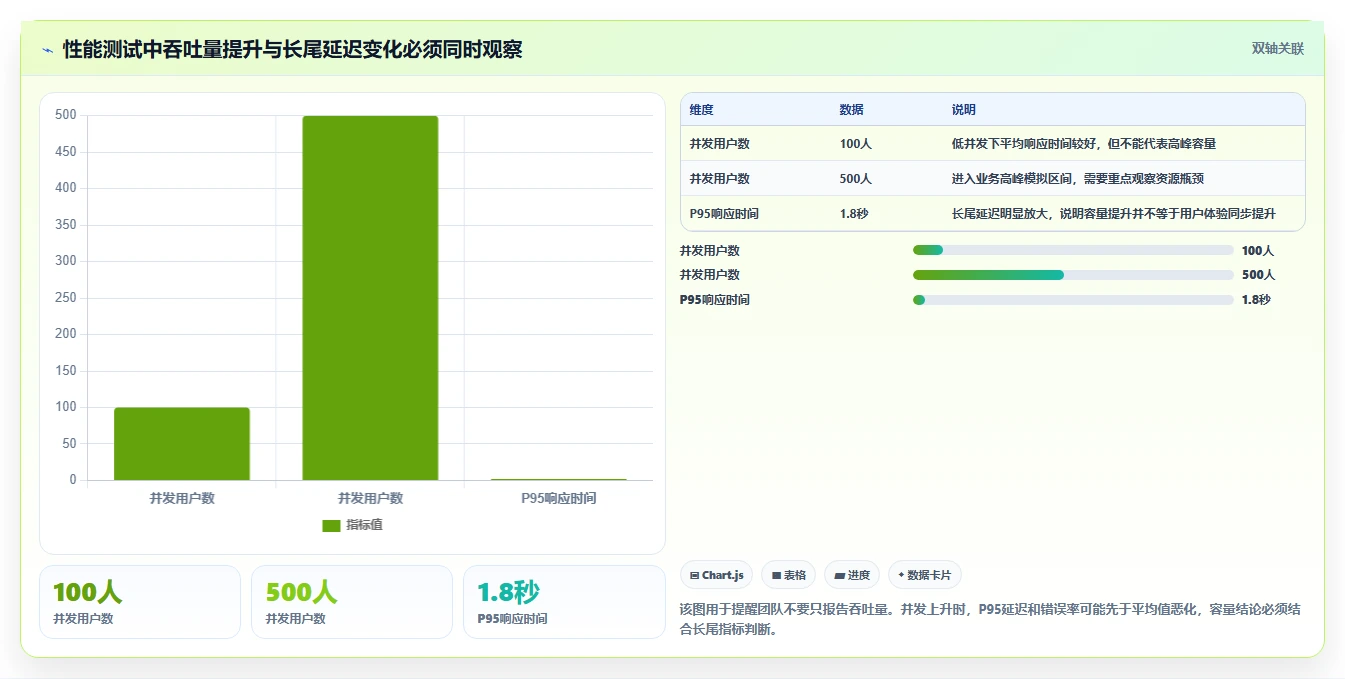Open the 500人 data card
This screenshot has width=1345, height=679.
coord(352,602)
